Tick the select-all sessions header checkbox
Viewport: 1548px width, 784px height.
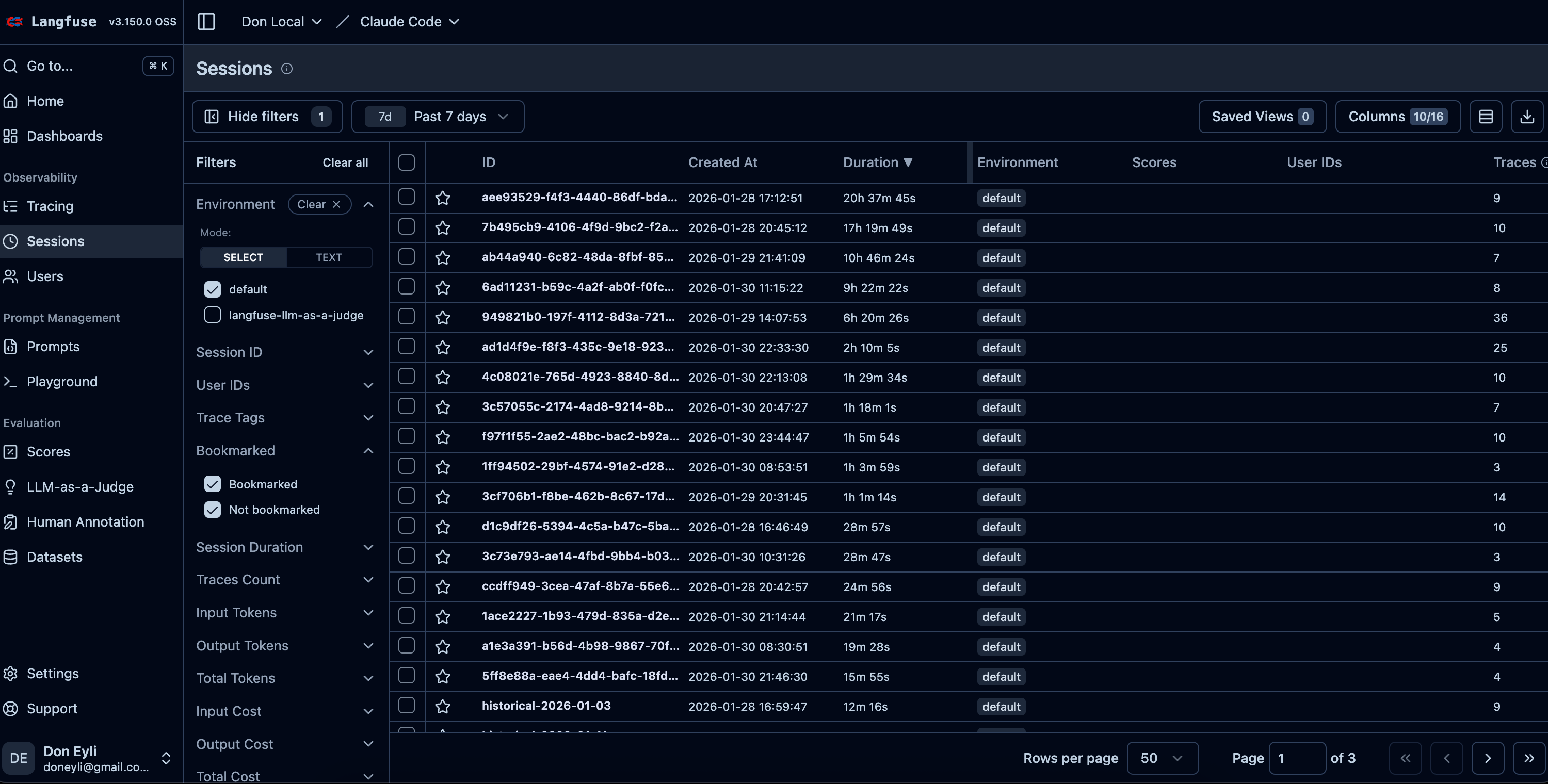[407, 162]
